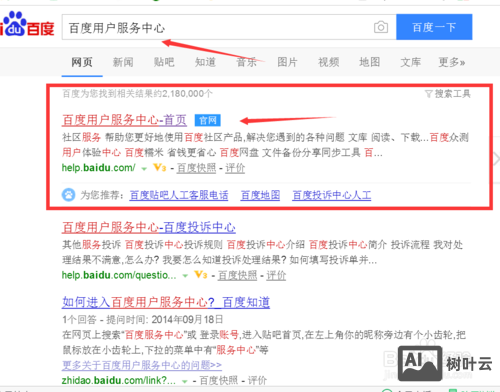
Task: Switch to the 贴吧 tab
Action: tap(164, 62)
